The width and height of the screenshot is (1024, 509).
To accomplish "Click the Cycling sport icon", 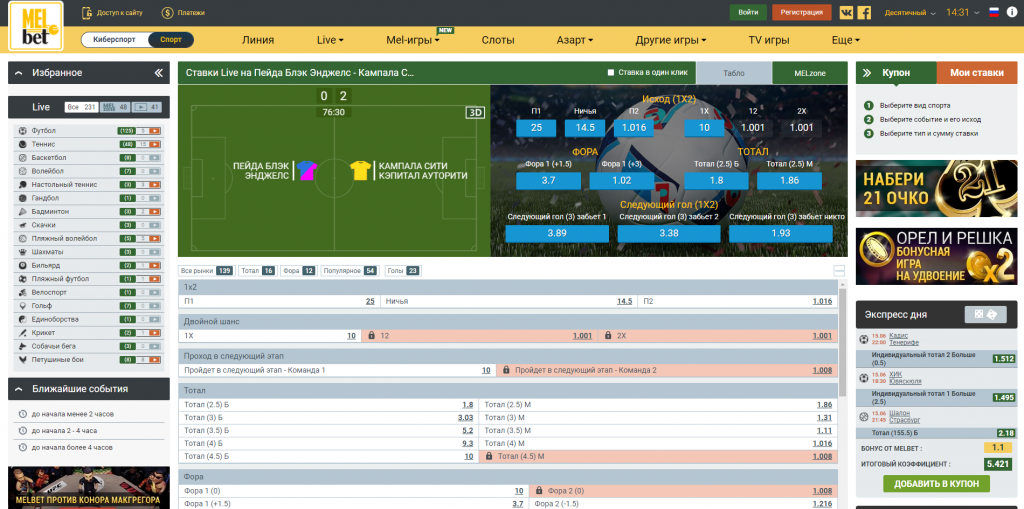I will pos(23,292).
